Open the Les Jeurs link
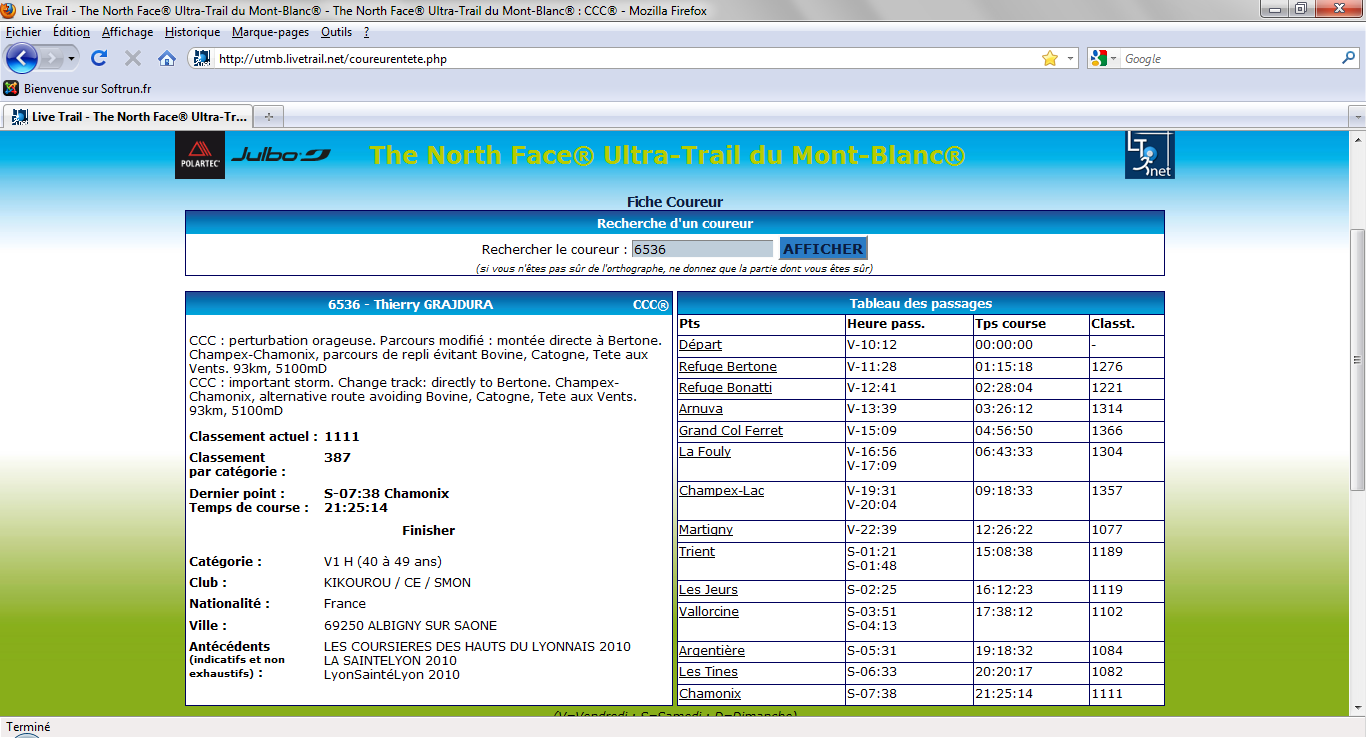 coord(708,590)
